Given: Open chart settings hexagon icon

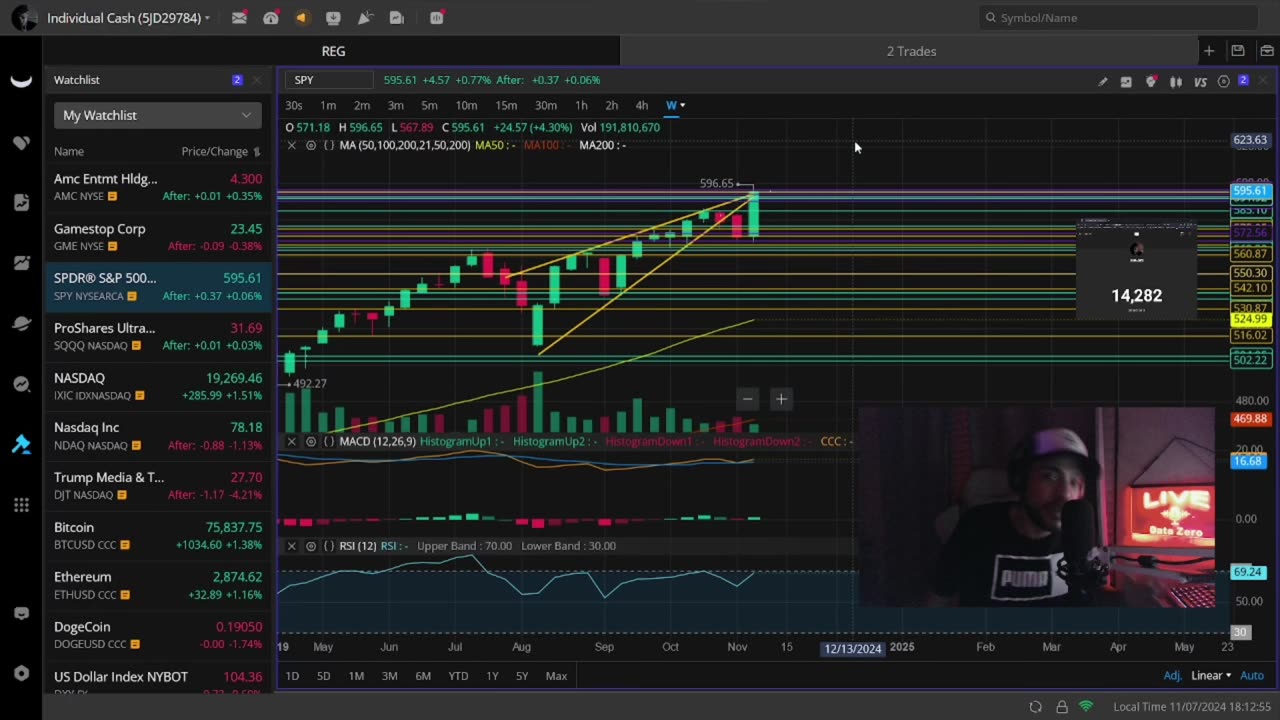Looking at the screenshot, I should coord(1223,82).
